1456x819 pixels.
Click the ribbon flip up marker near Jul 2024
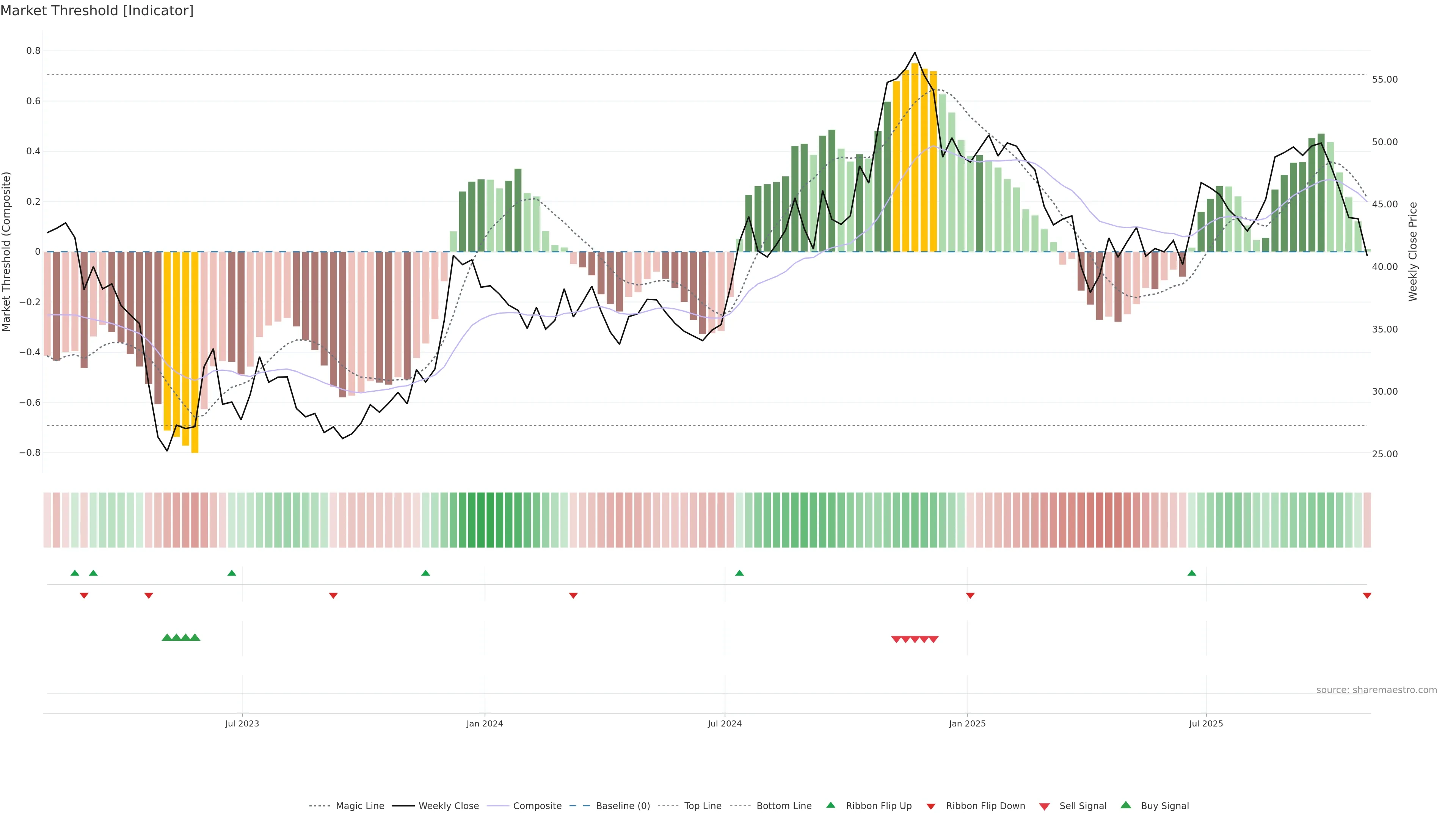click(739, 573)
